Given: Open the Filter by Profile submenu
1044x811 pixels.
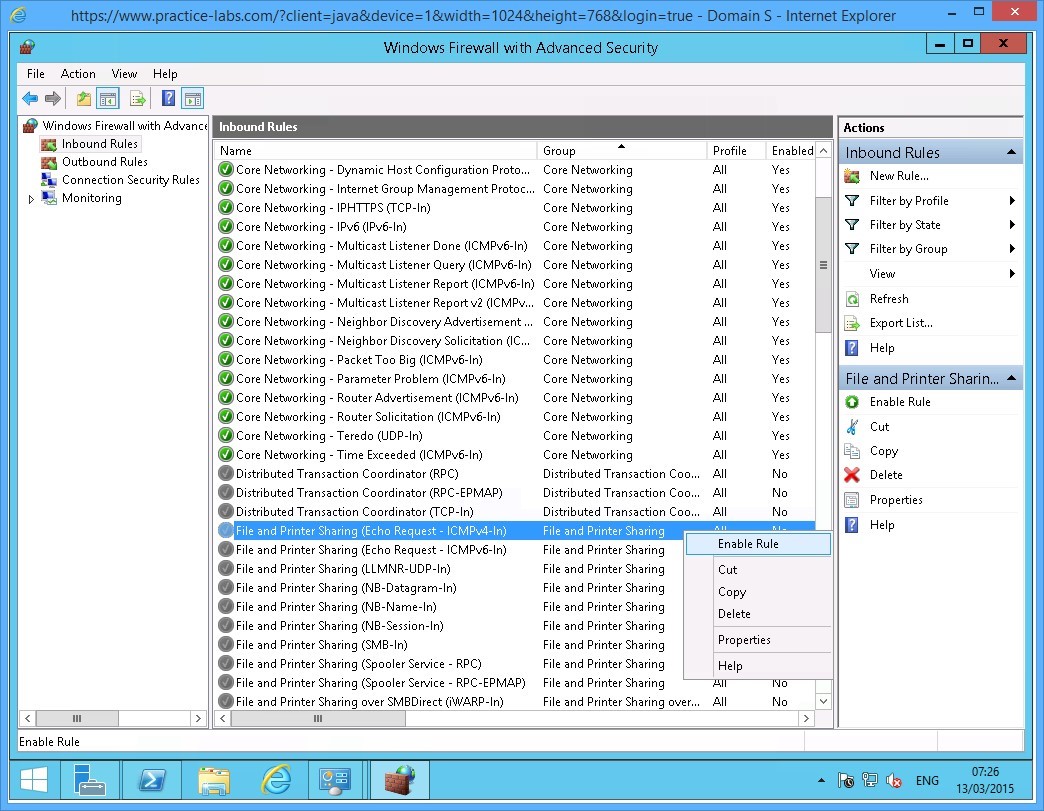Looking at the screenshot, I should (908, 201).
